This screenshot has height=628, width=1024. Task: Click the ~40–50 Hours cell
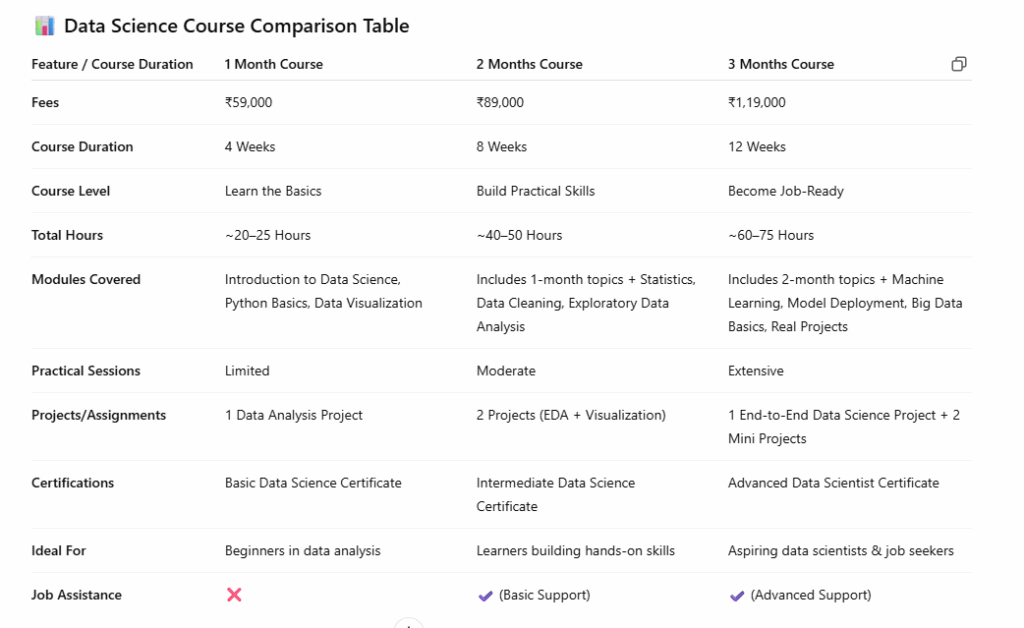pyautogui.click(x=519, y=235)
